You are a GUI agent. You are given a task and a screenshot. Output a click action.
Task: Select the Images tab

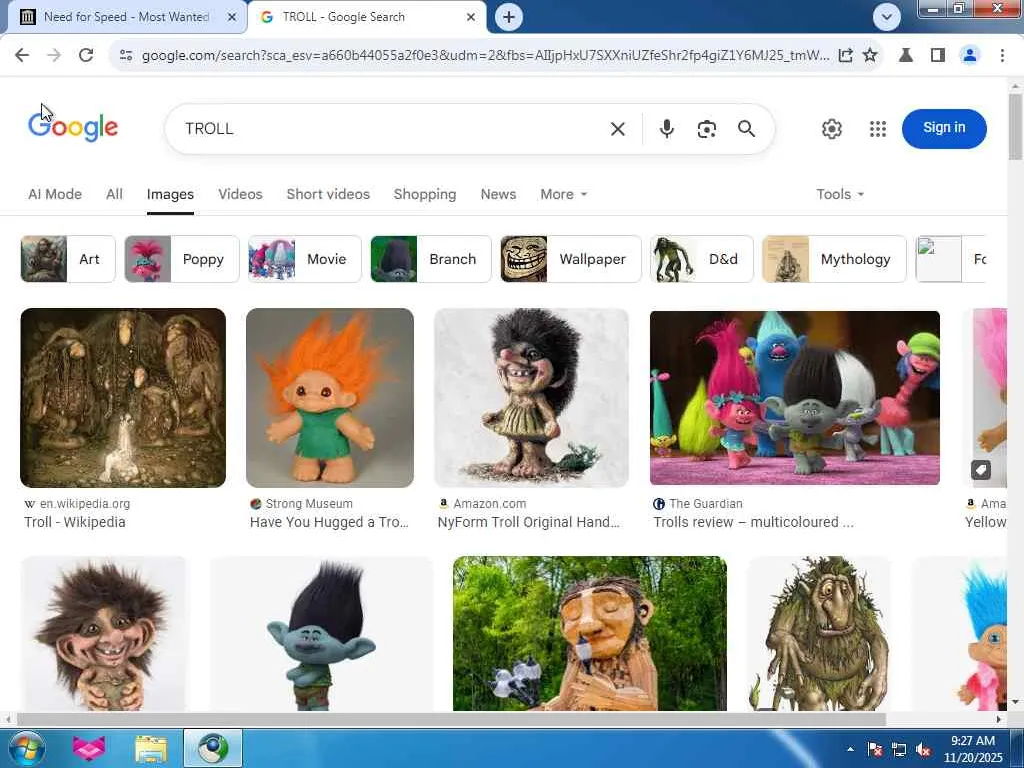[x=170, y=194]
